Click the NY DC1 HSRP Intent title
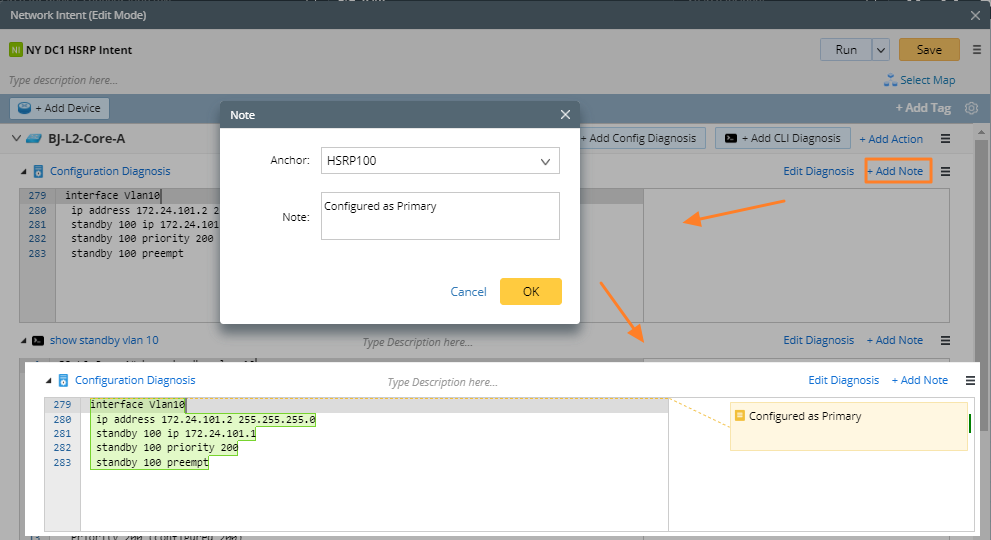Viewport: 991px width, 540px height. pos(79,50)
